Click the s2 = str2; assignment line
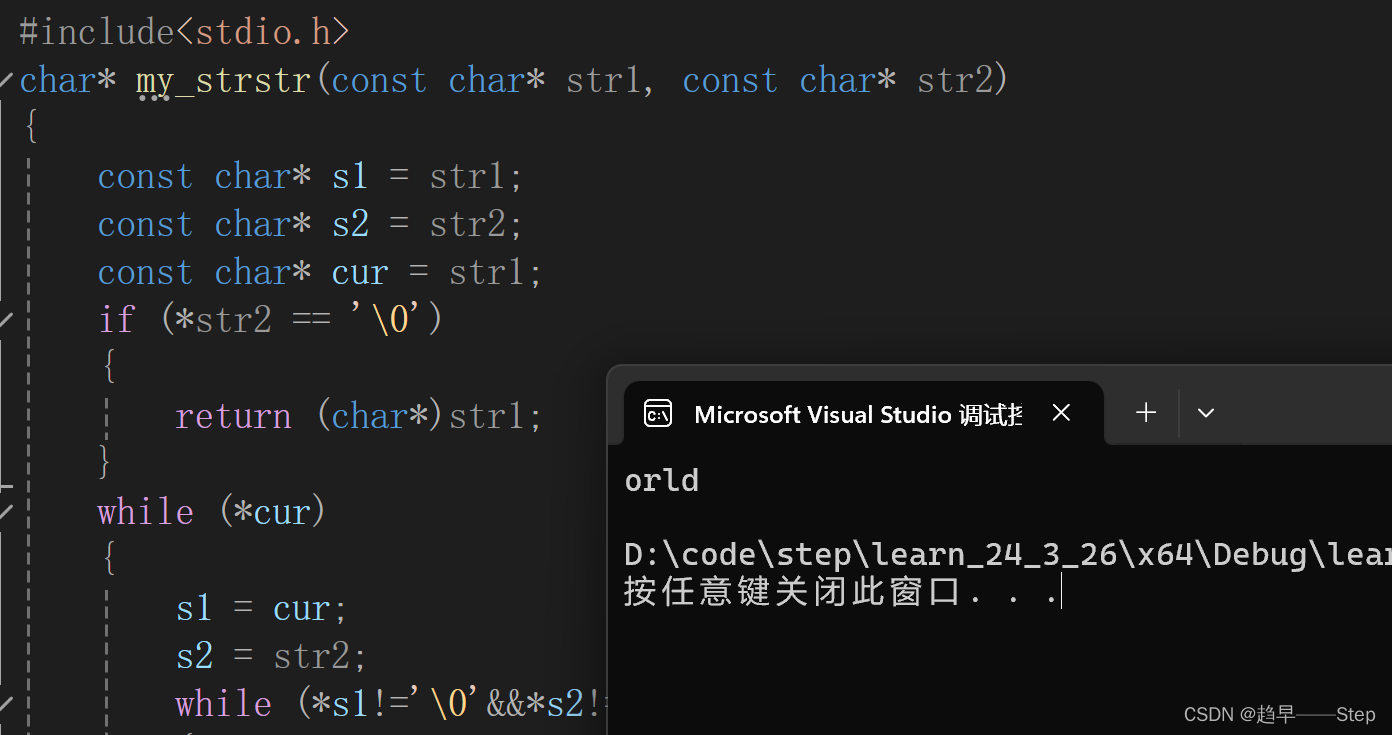Image resolution: width=1392 pixels, height=735 pixels. [x=271, y=656]
